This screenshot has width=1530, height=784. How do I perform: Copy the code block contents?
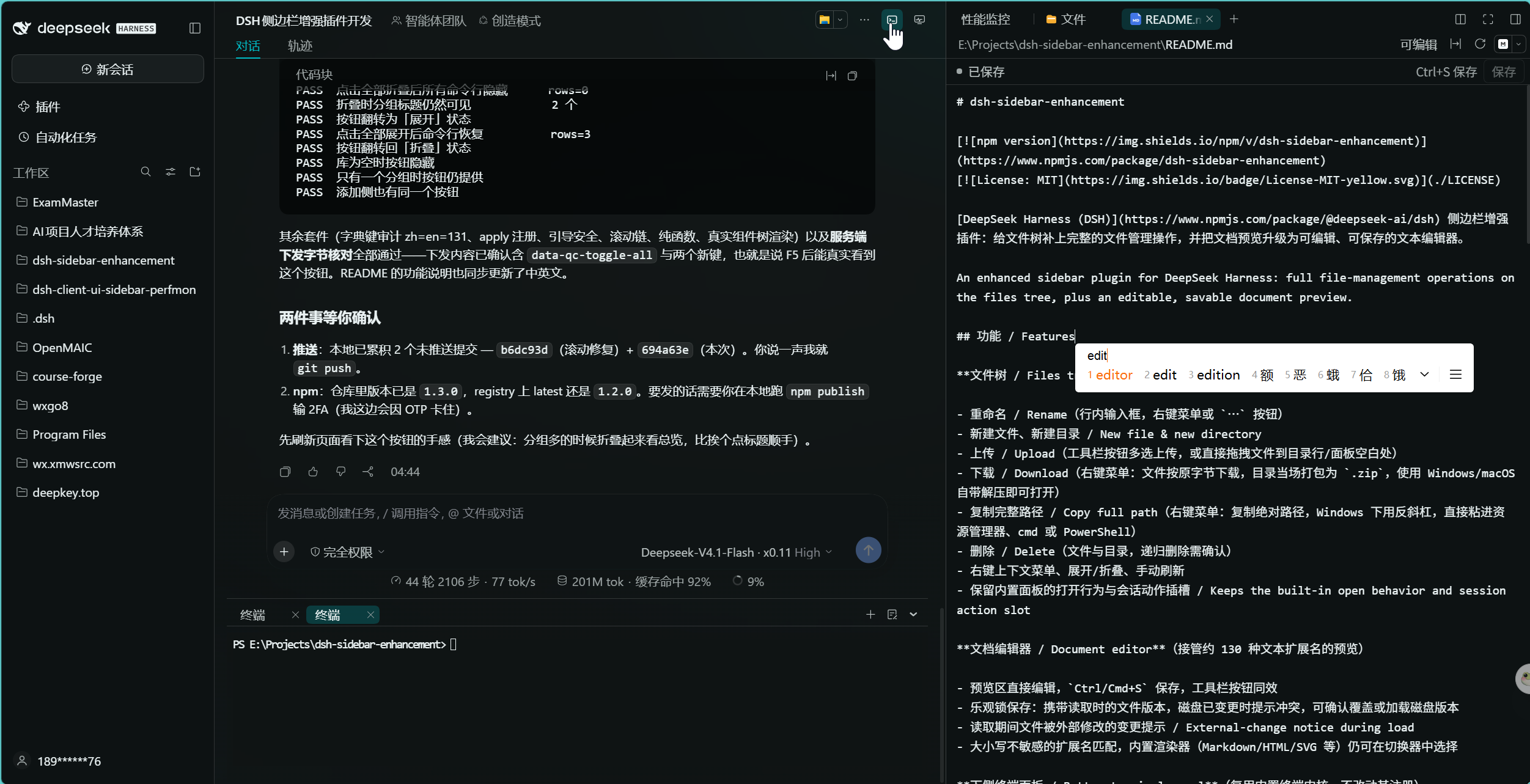pos(852,76)
